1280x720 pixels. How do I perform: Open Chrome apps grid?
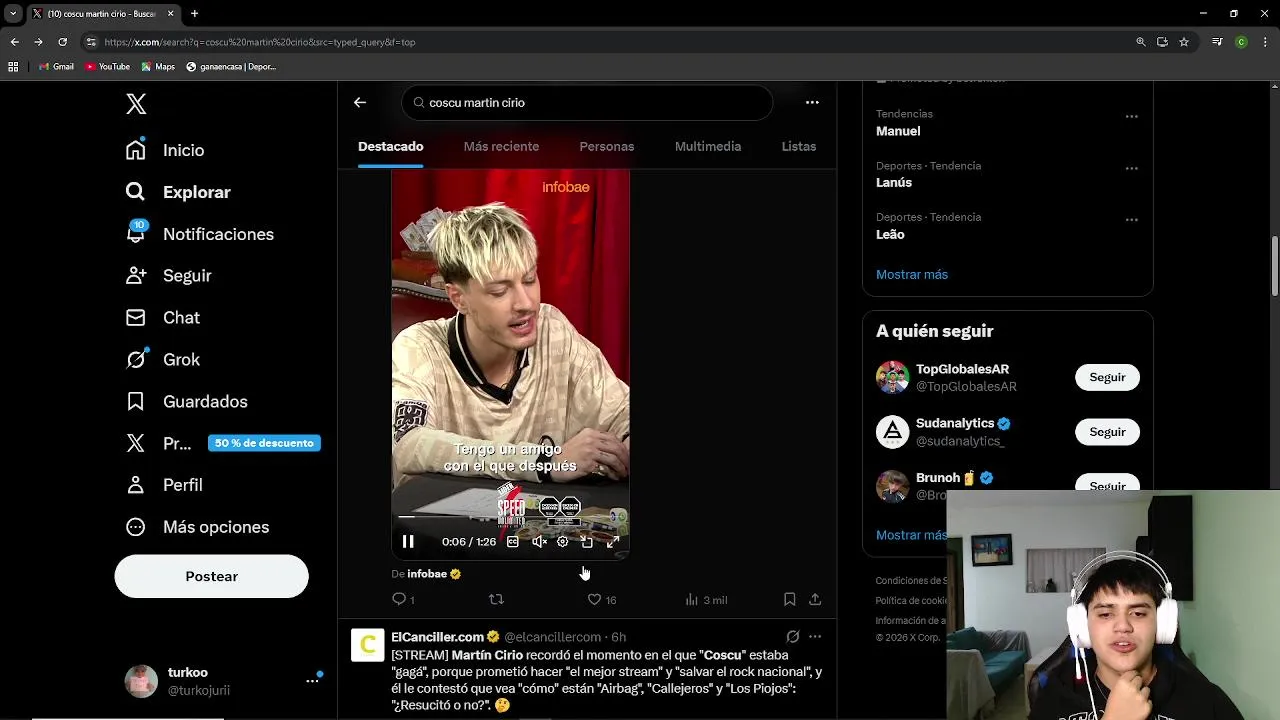pyautogui.click(x=13, y=67)
